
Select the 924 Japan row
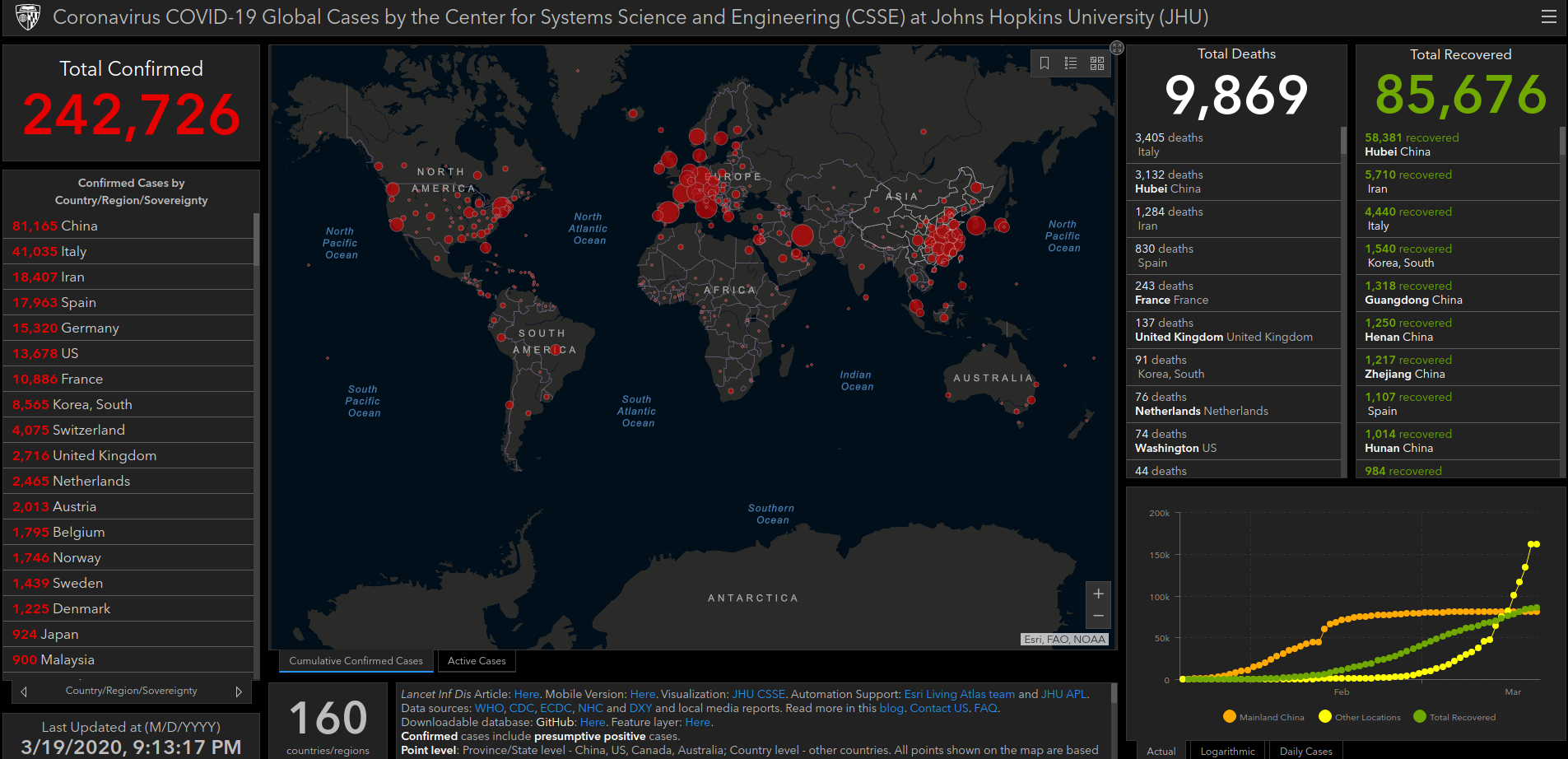pyautogui.click(x=128, y=634)
